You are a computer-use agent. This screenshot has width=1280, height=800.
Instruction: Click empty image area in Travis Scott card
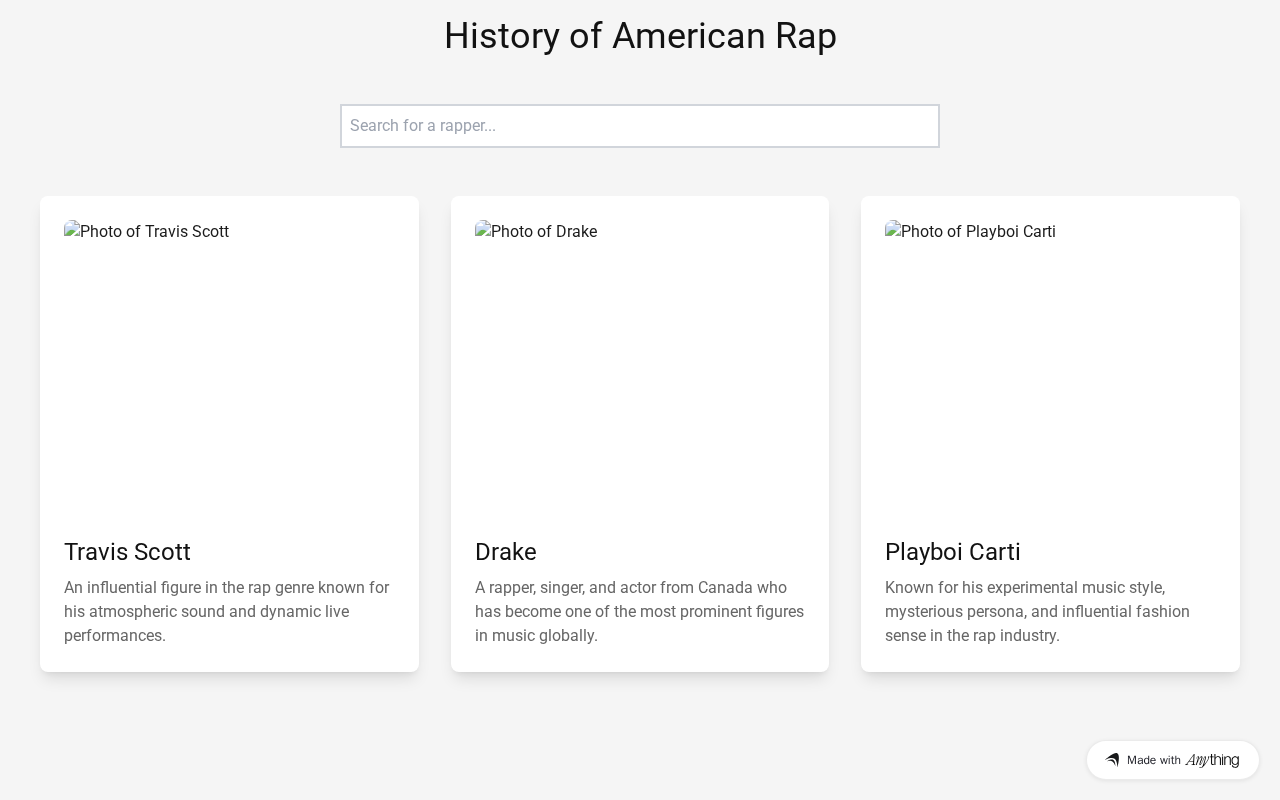(229, 380)
